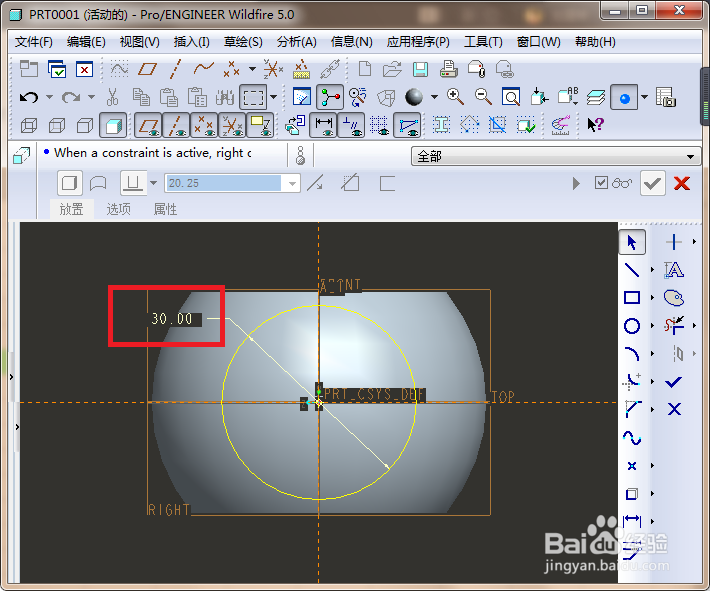Screen dimensions: 710x591
Task: Select the sketcher Fillet tool
Action: click(x=632, y=382)
